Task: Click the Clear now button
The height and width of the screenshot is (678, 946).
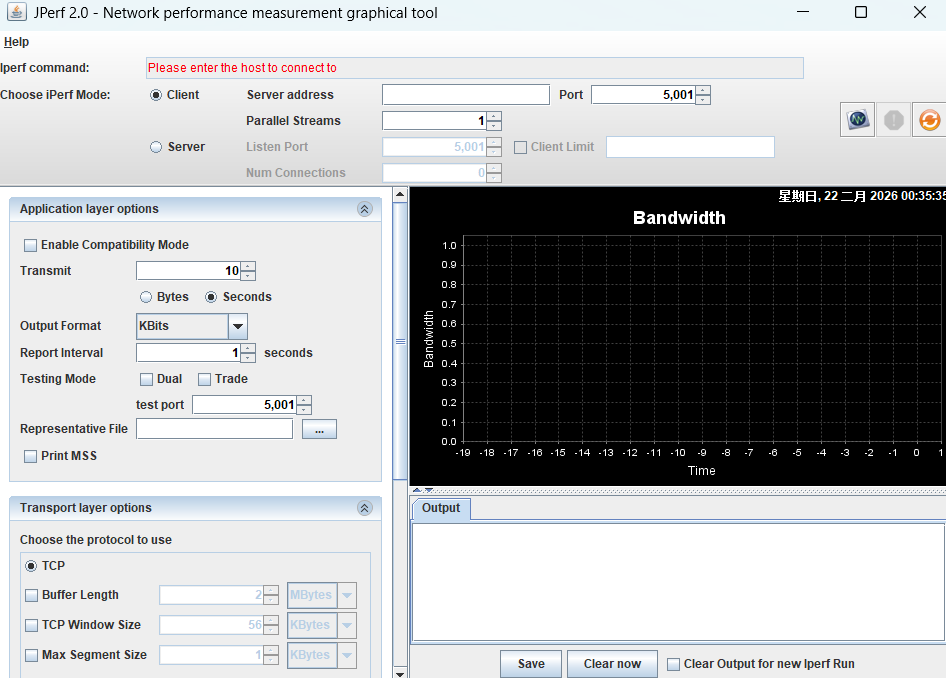Action: [x=612, y=664]
